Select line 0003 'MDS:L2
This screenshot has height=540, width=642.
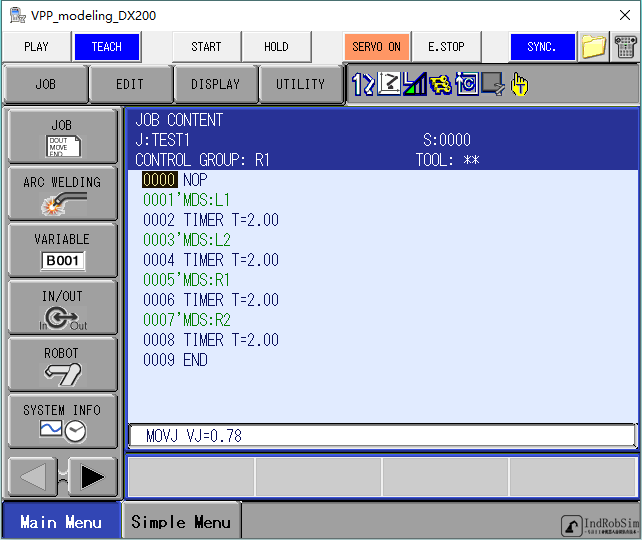(x=187, y=240)
